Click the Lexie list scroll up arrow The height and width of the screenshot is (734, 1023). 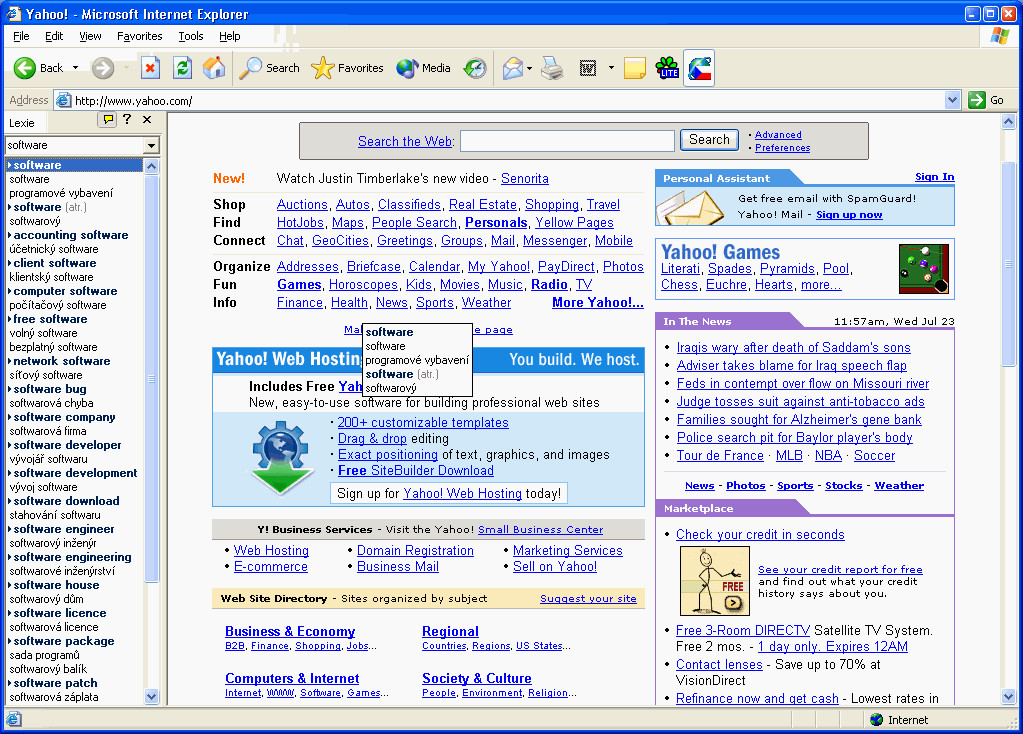[x=151, y=166]
